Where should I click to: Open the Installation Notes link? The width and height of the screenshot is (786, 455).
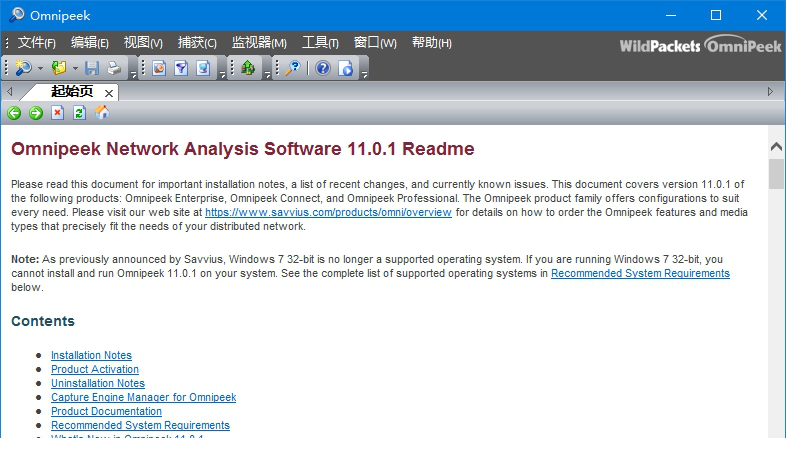tap(91, 355)
